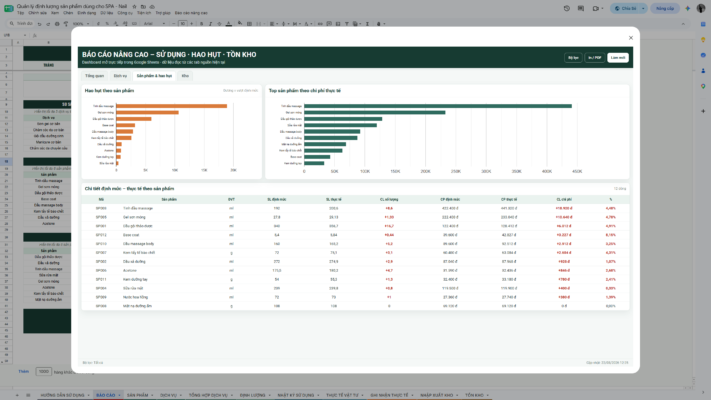Screen dimensions: 711x400
Task: Start a Meet call via camera icon
Action: click(596, 9)
